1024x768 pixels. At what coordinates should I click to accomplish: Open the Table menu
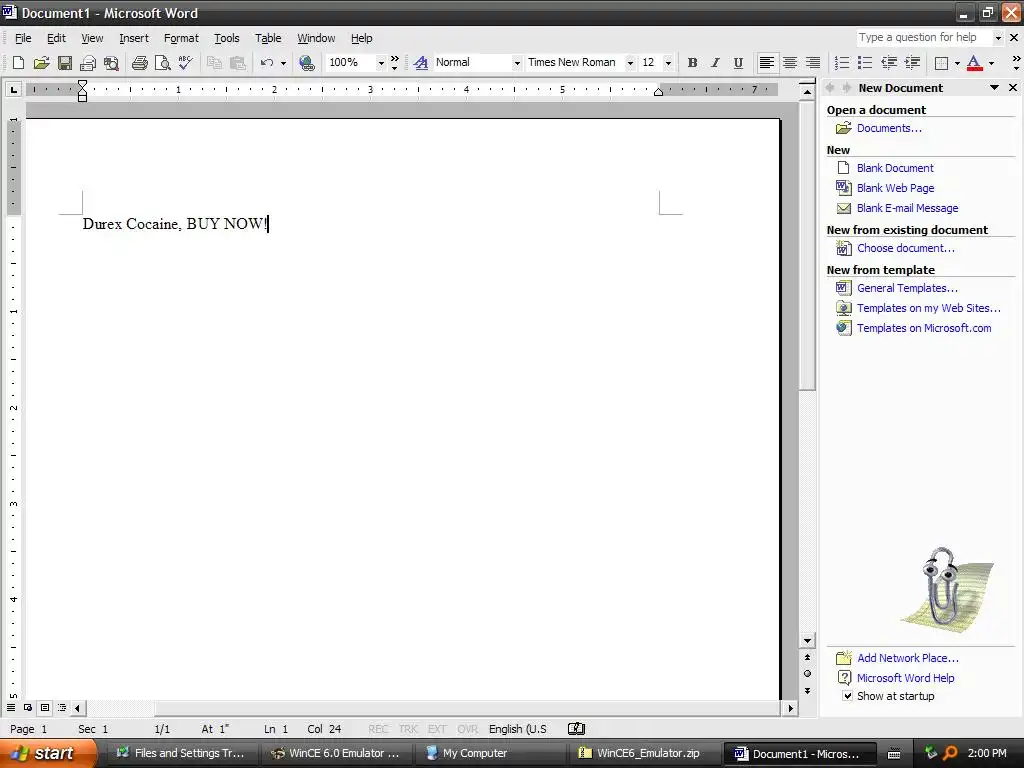(x=268, y=38)
